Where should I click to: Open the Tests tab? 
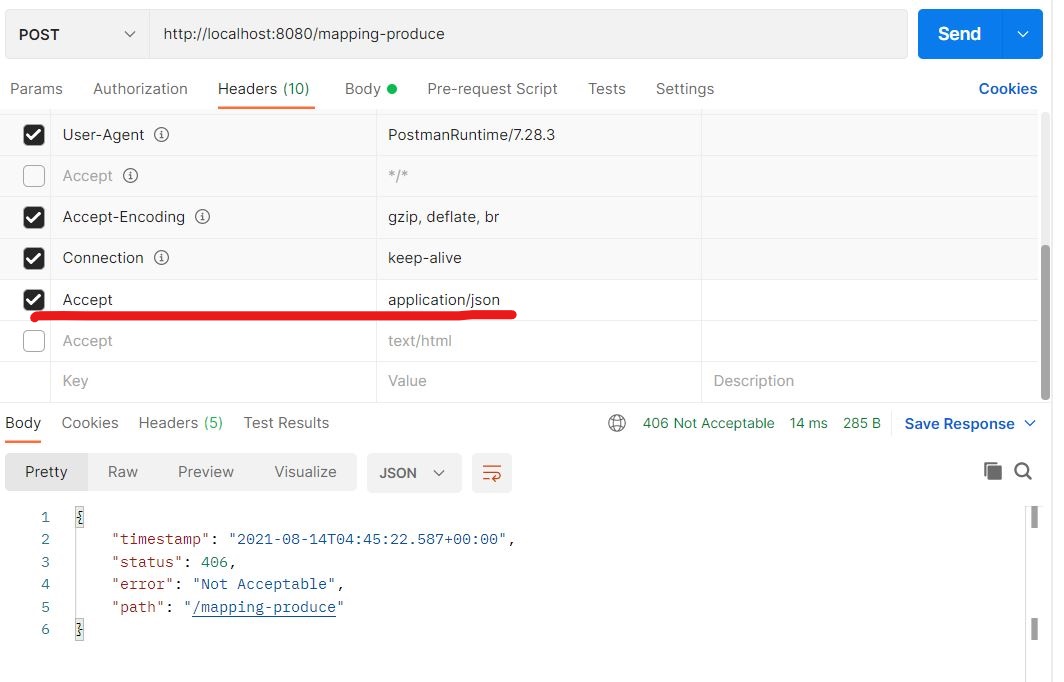[x=607, y=89]
